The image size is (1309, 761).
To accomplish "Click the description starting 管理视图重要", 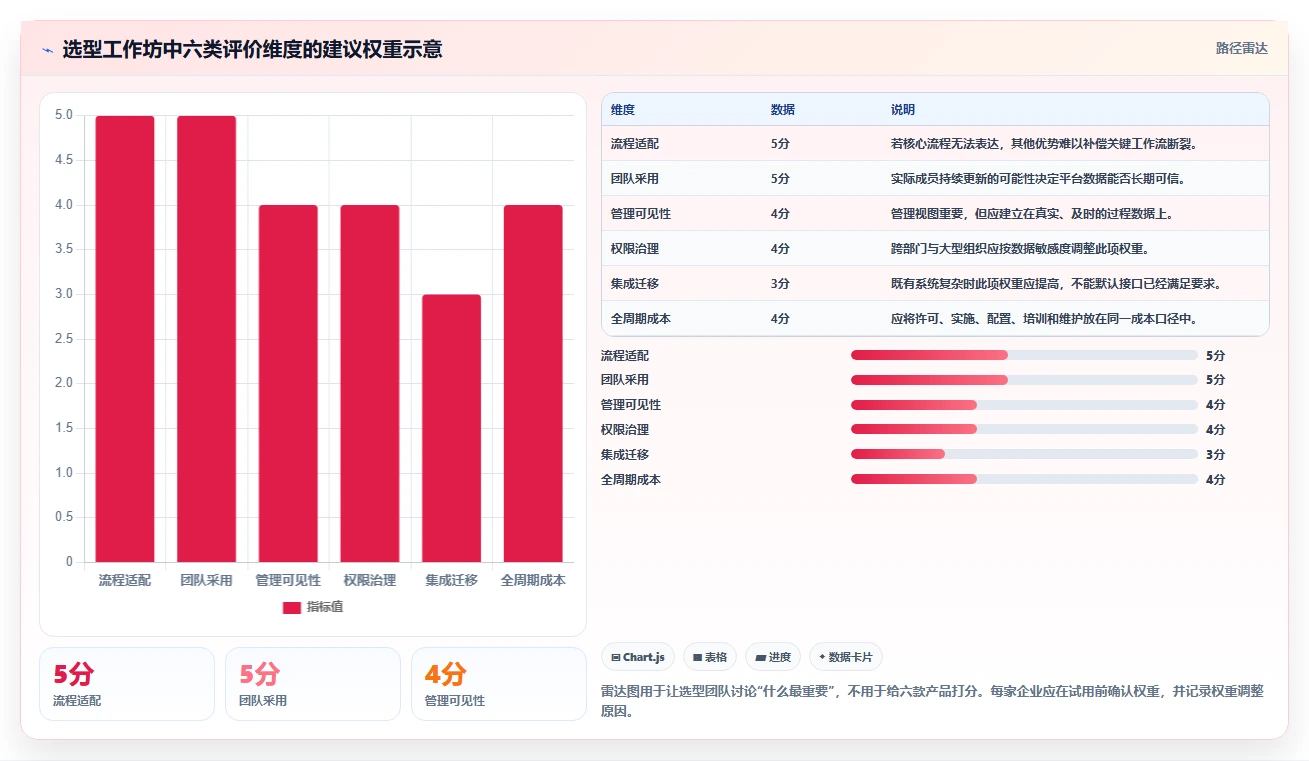I will click(1032, 214).
